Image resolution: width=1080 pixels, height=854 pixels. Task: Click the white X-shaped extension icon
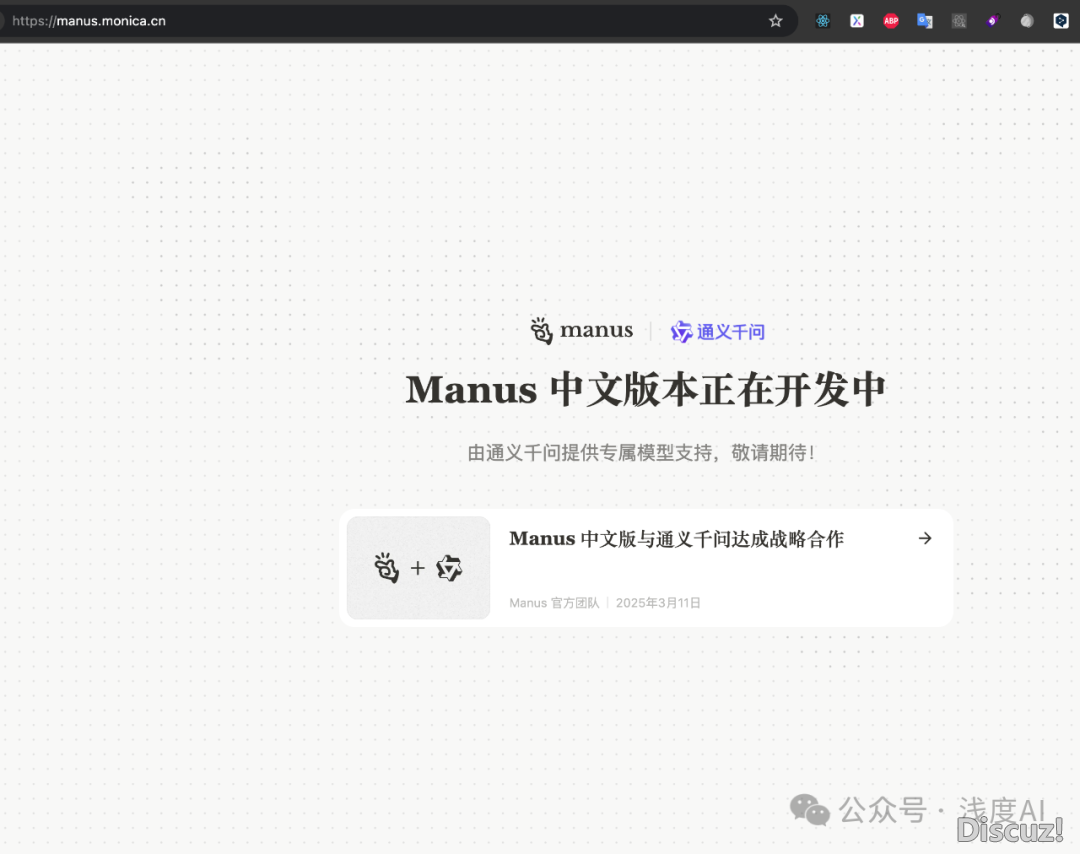click(x=857, y=21)
